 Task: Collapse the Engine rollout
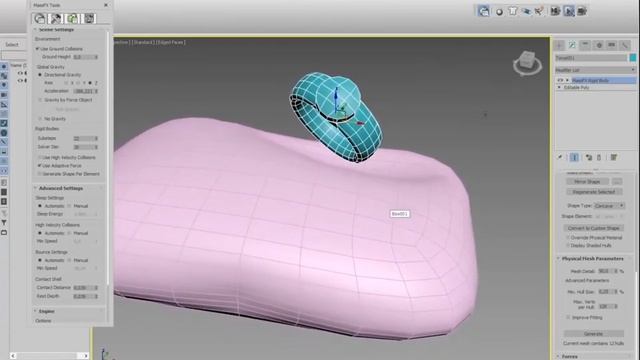(x=47, y=311)
